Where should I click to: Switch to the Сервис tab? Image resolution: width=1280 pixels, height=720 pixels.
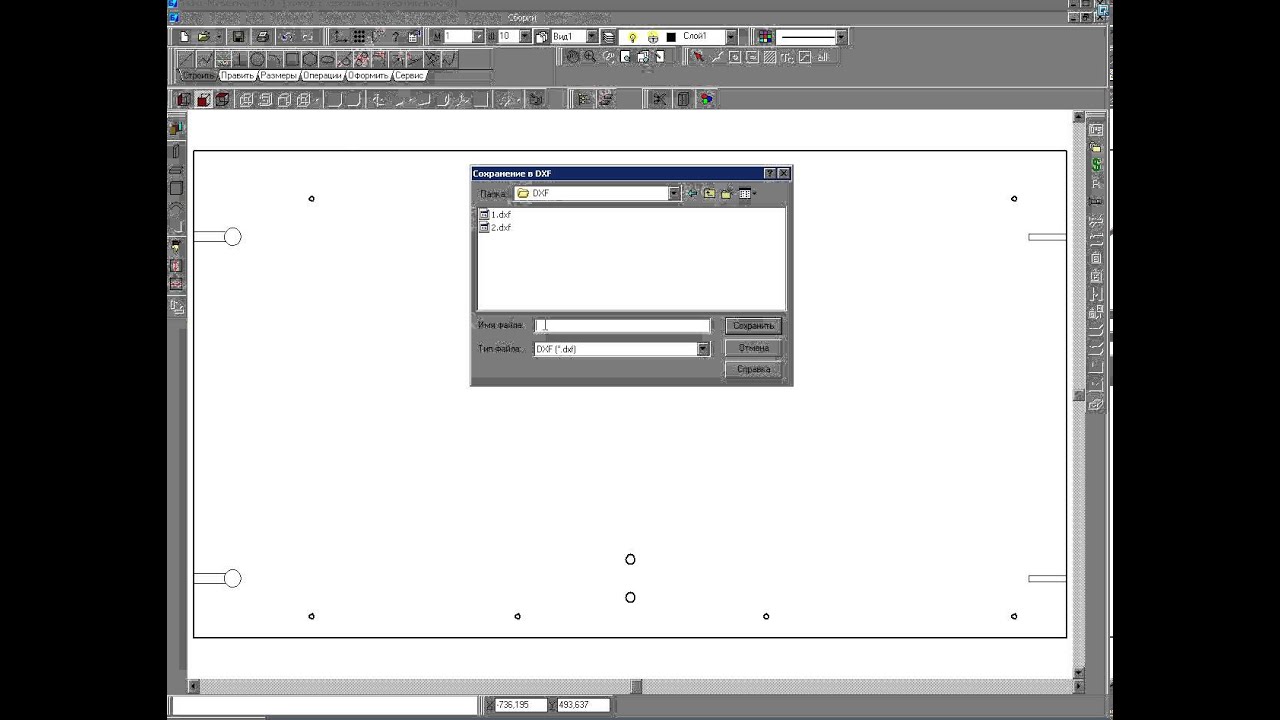click(x=410, y=76)
